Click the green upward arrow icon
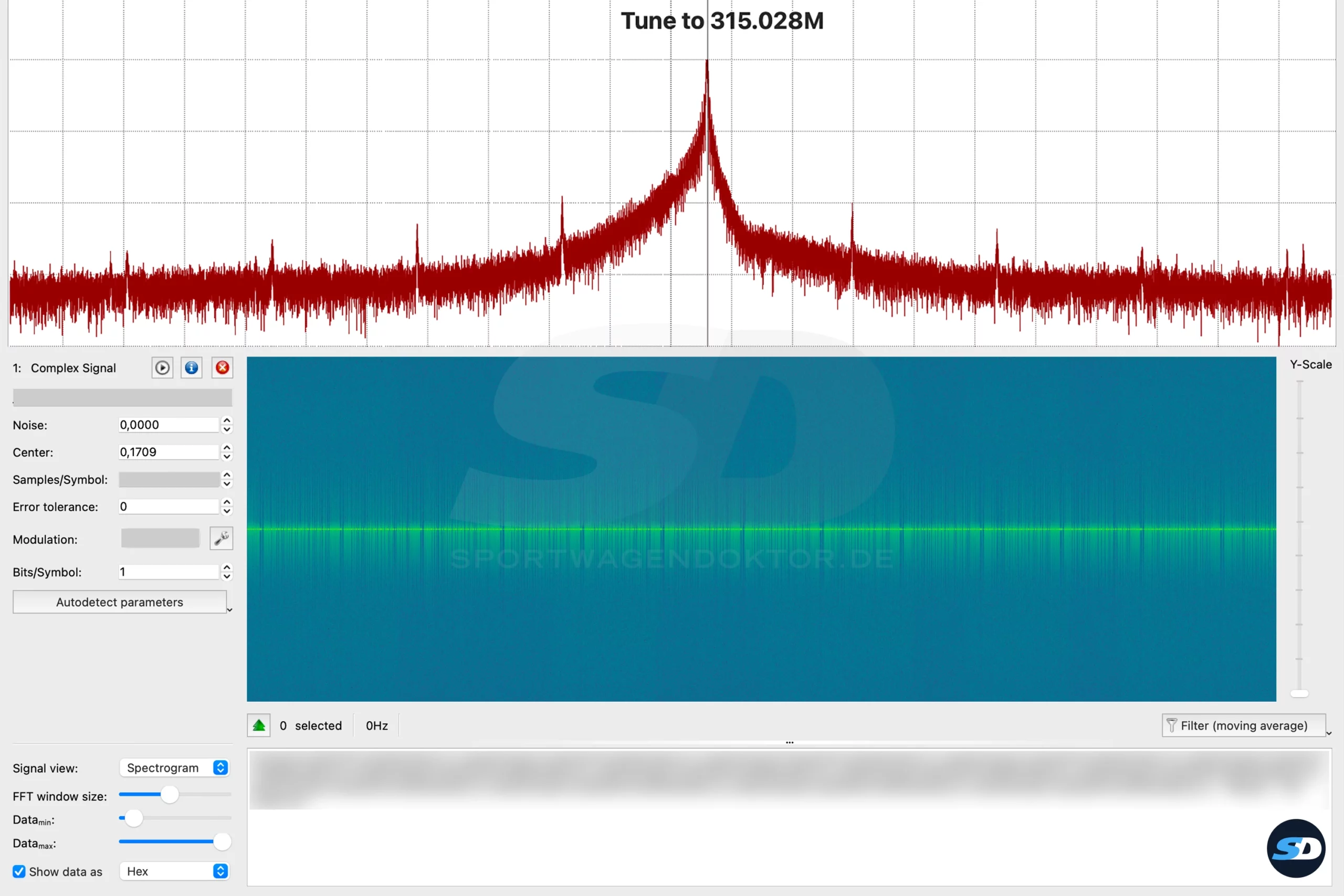1344x896 pixels. coord(259,725)
